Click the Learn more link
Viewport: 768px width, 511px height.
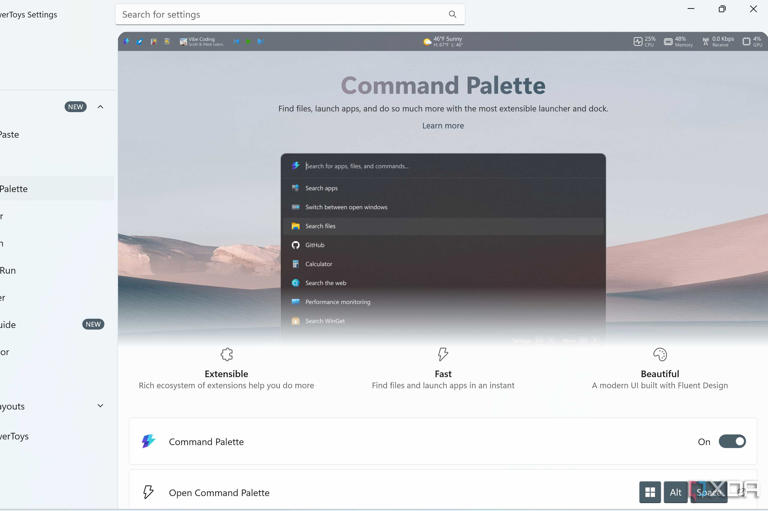443,125
